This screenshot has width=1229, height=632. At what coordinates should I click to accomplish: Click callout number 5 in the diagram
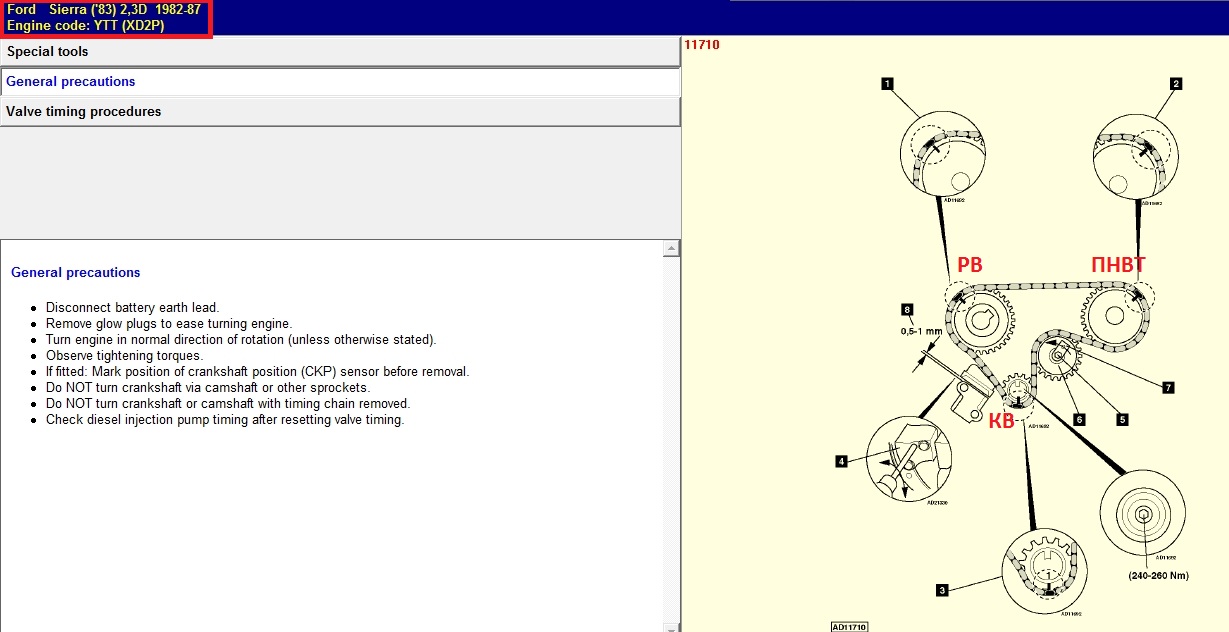[x=1122, y=420]
